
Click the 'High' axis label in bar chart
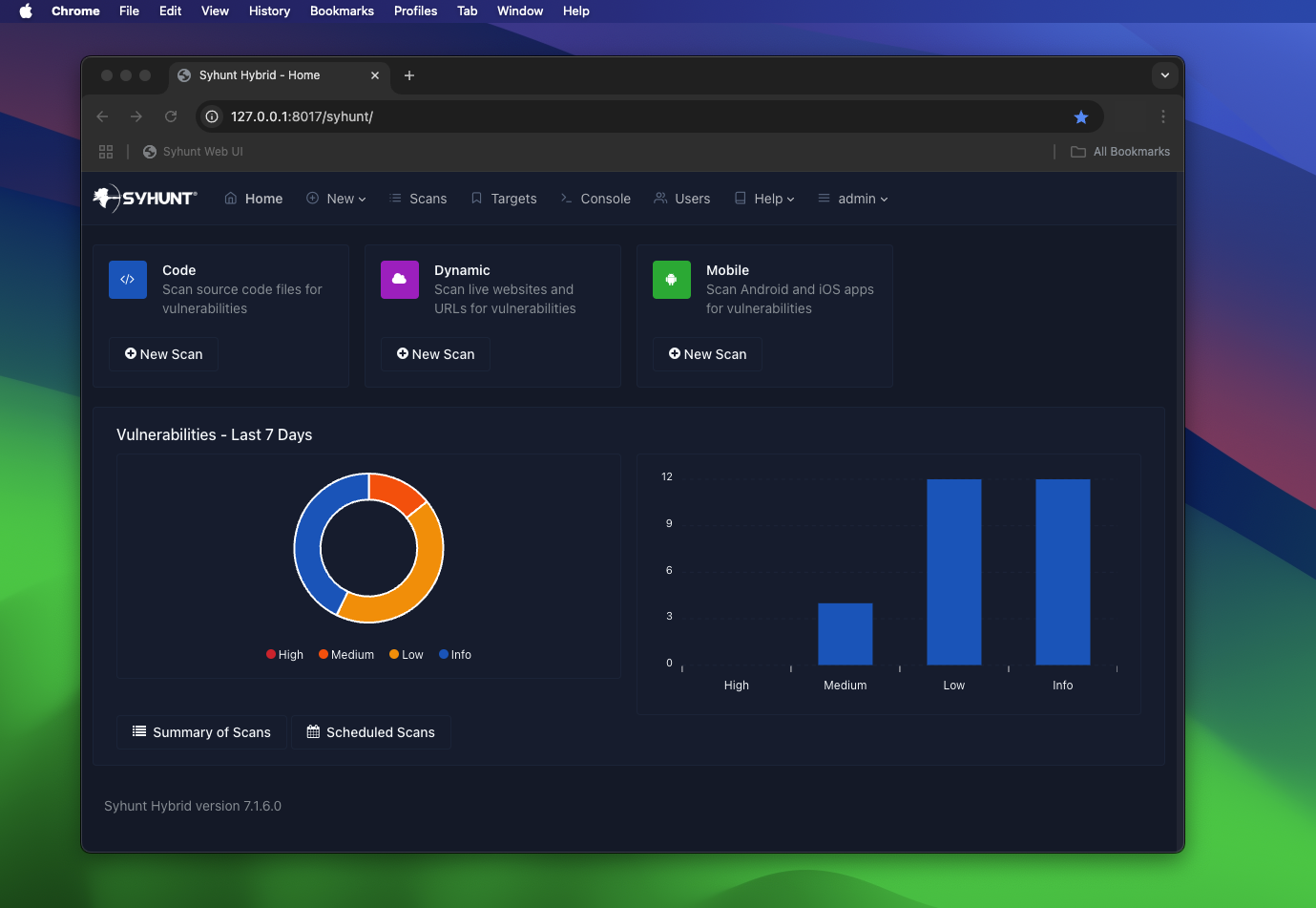pyautogui.click(x=737, y=686)
